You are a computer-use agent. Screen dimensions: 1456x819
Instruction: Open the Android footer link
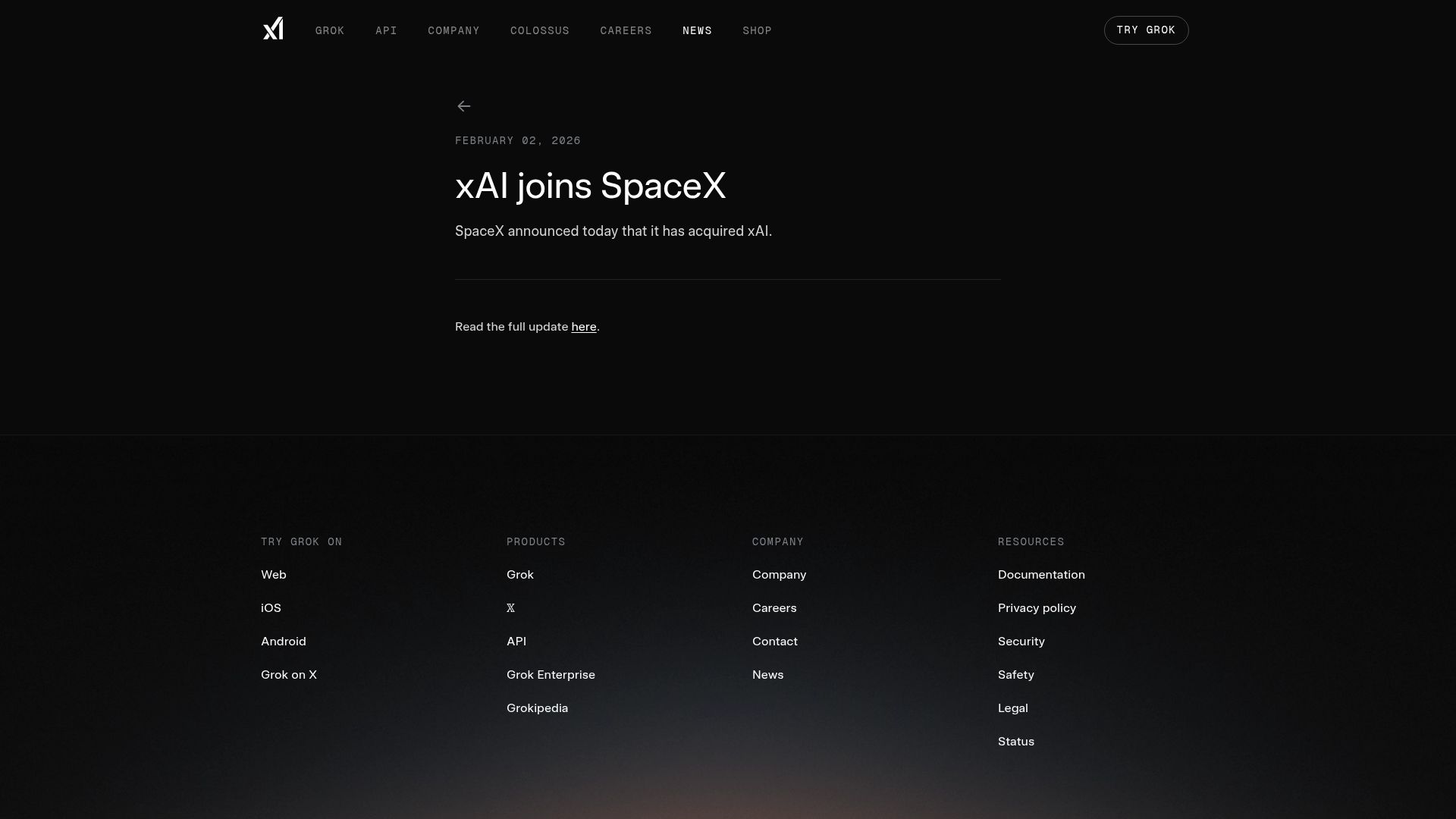coord(284,642)
